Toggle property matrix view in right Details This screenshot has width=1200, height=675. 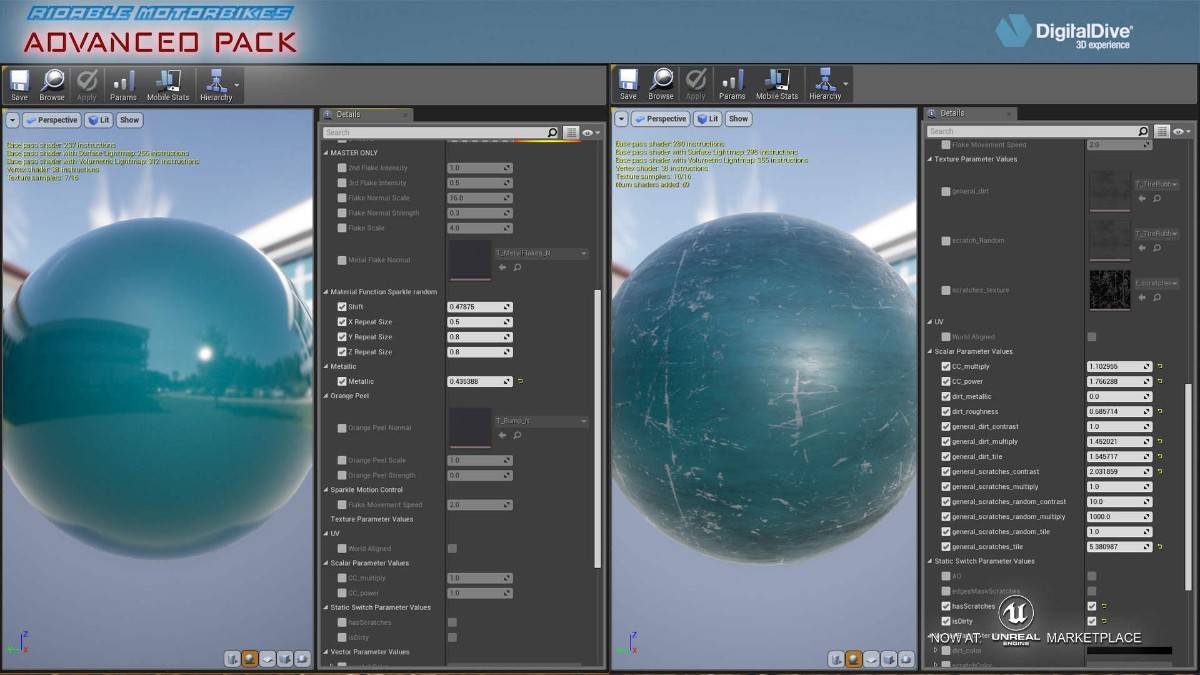[x=1162, y=131]
